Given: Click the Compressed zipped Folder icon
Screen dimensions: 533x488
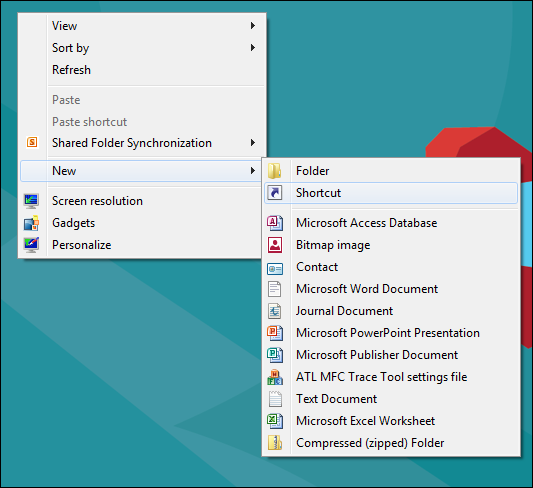Looking at the screenshot, I should click(275, 443).
